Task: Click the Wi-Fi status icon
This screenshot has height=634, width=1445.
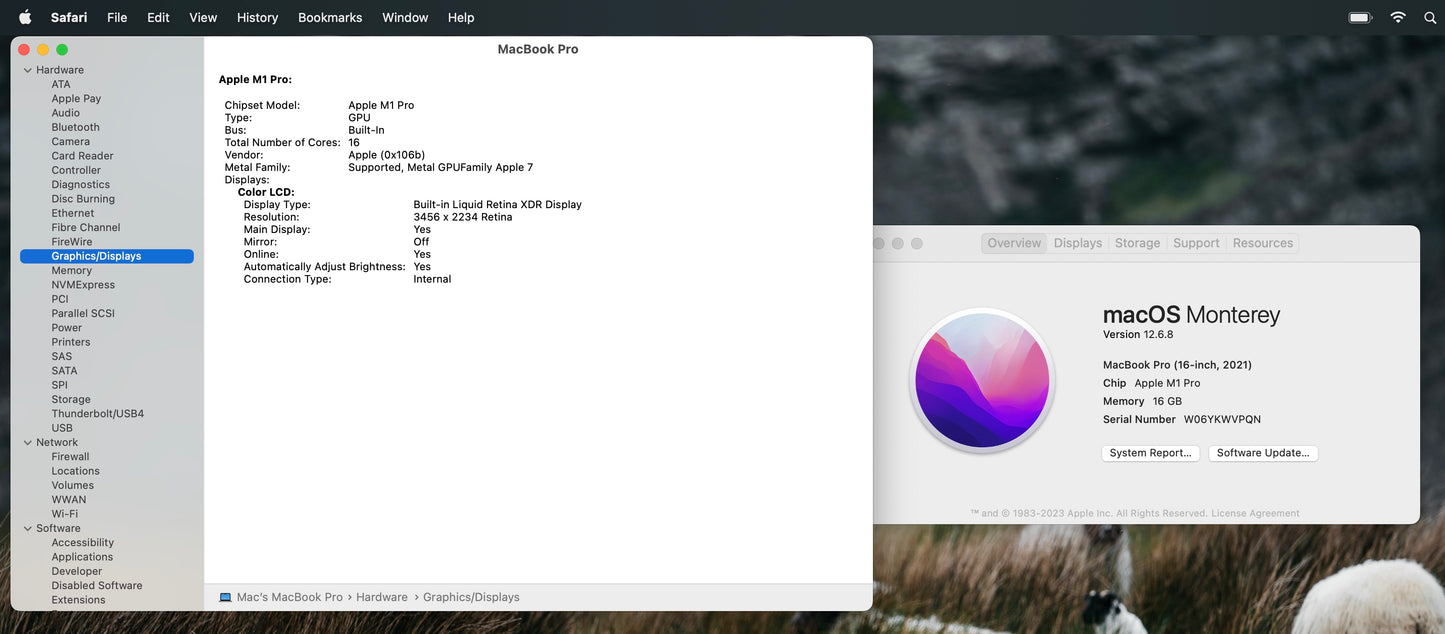Action: [1397, 17]
